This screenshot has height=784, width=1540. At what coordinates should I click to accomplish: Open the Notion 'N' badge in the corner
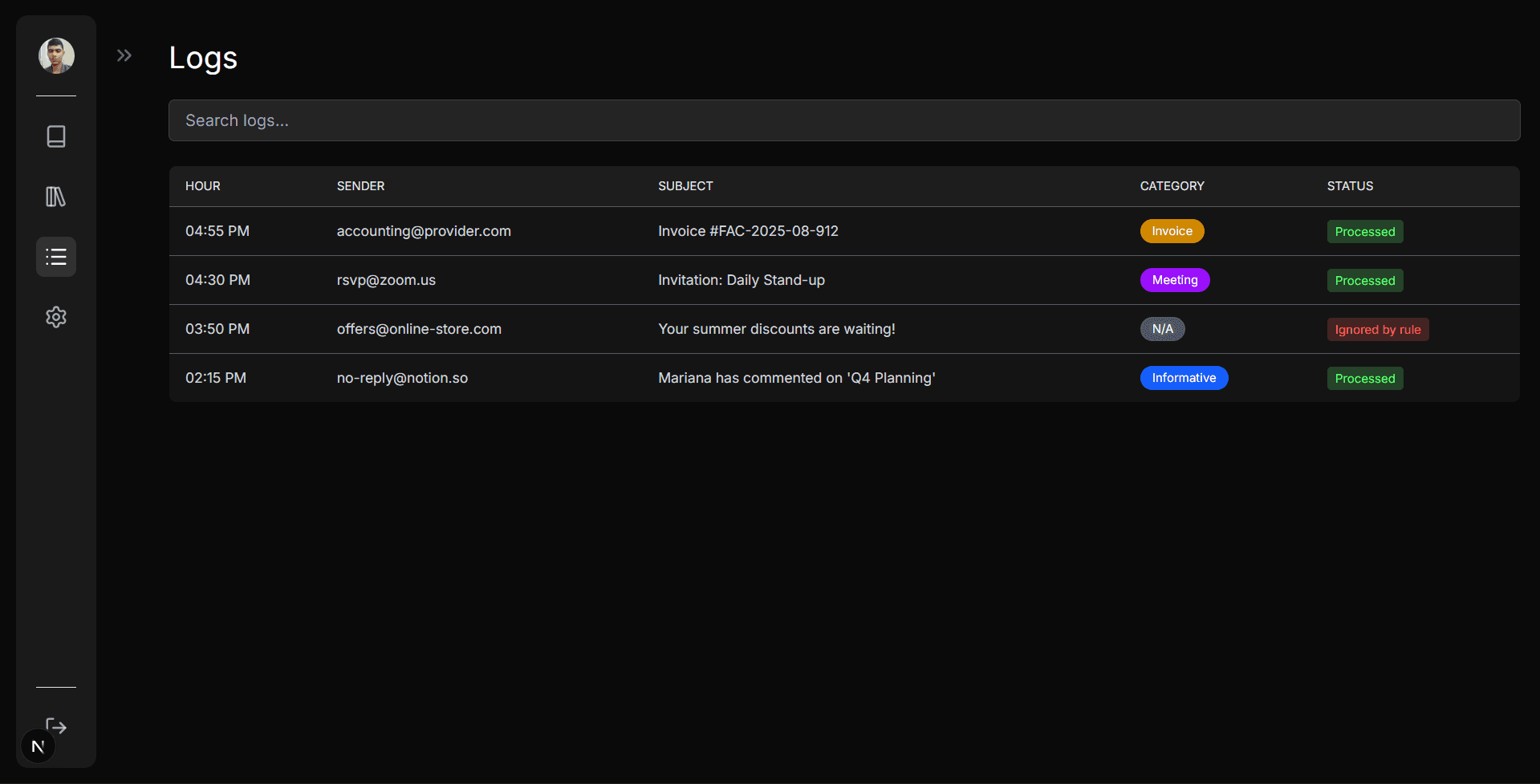pos(38,745)
